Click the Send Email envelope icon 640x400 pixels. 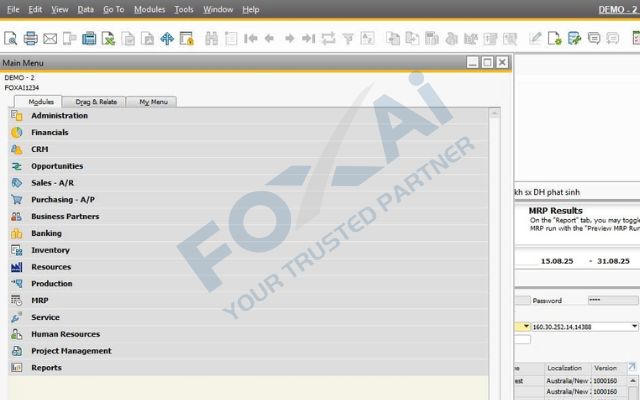coord(50,39)
